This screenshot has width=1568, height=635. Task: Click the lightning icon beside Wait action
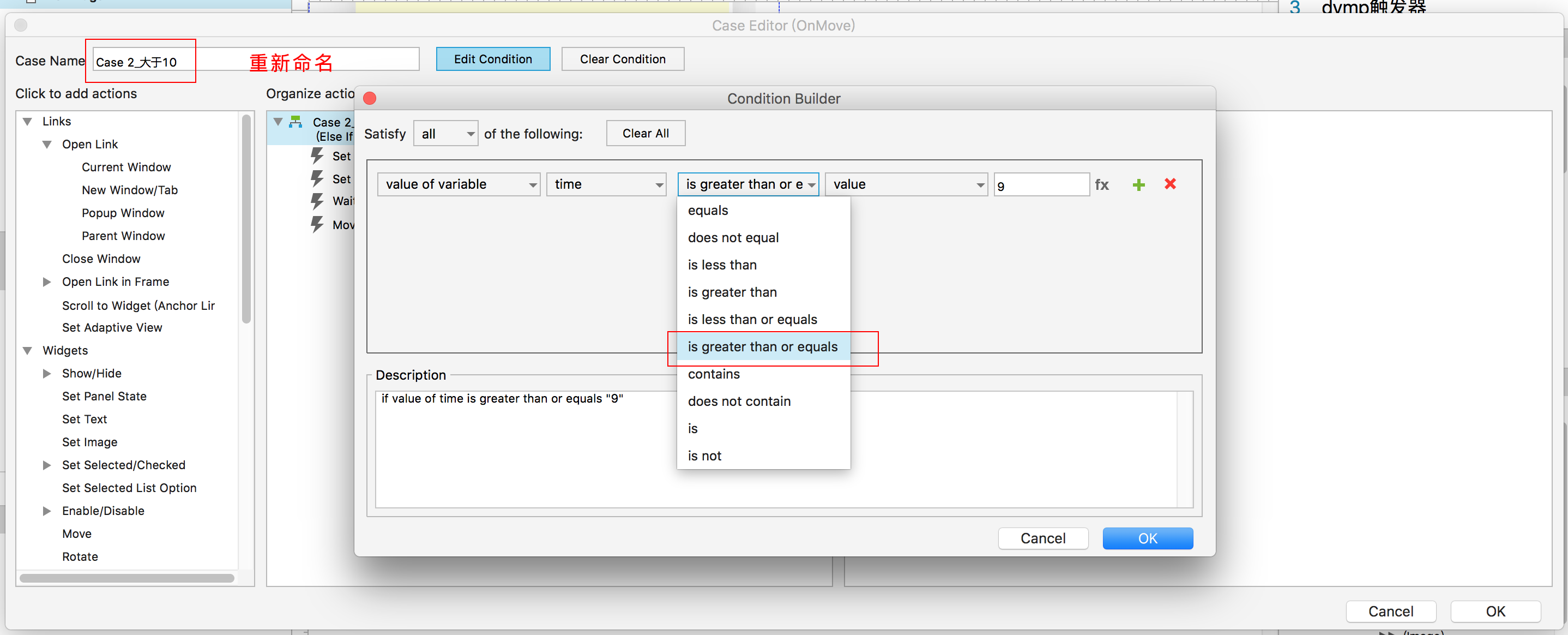(317, 201)
